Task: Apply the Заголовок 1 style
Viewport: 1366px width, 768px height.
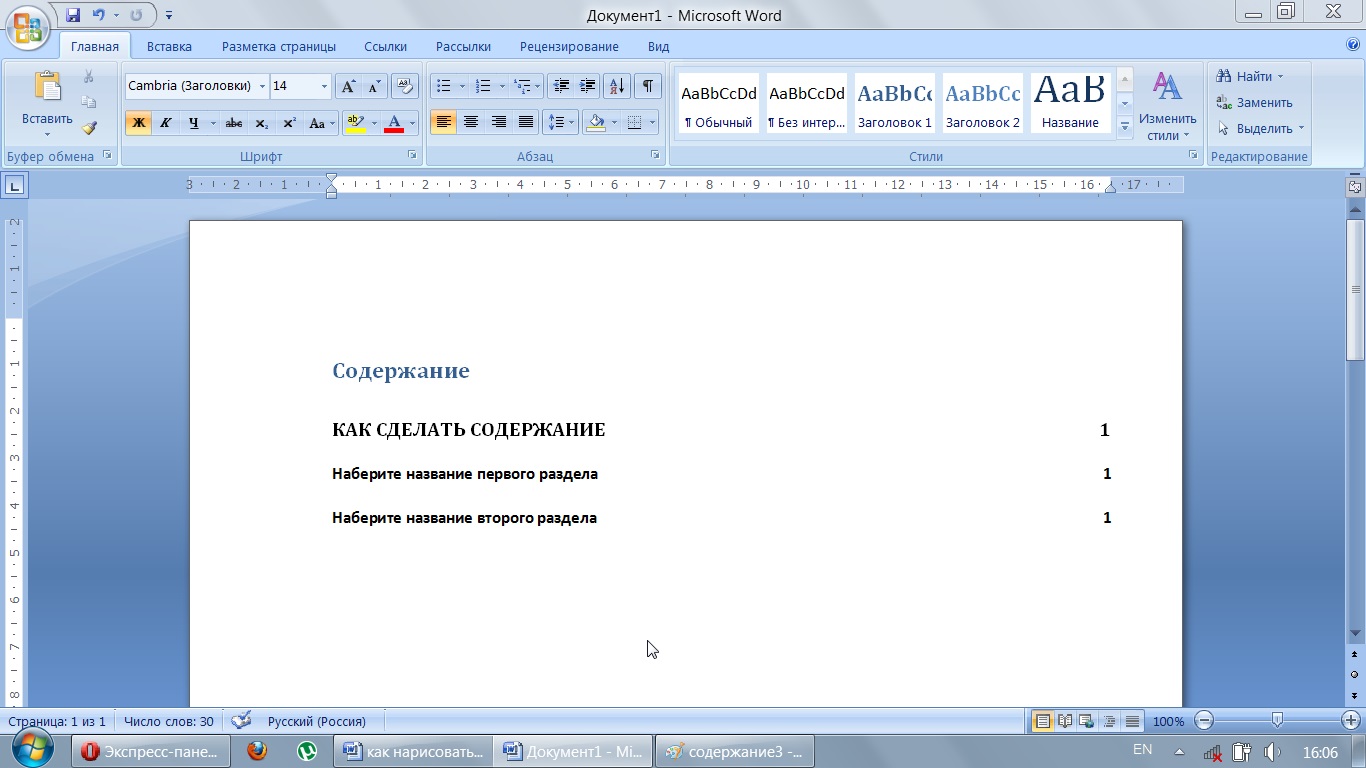Action: tap(894, 103)
